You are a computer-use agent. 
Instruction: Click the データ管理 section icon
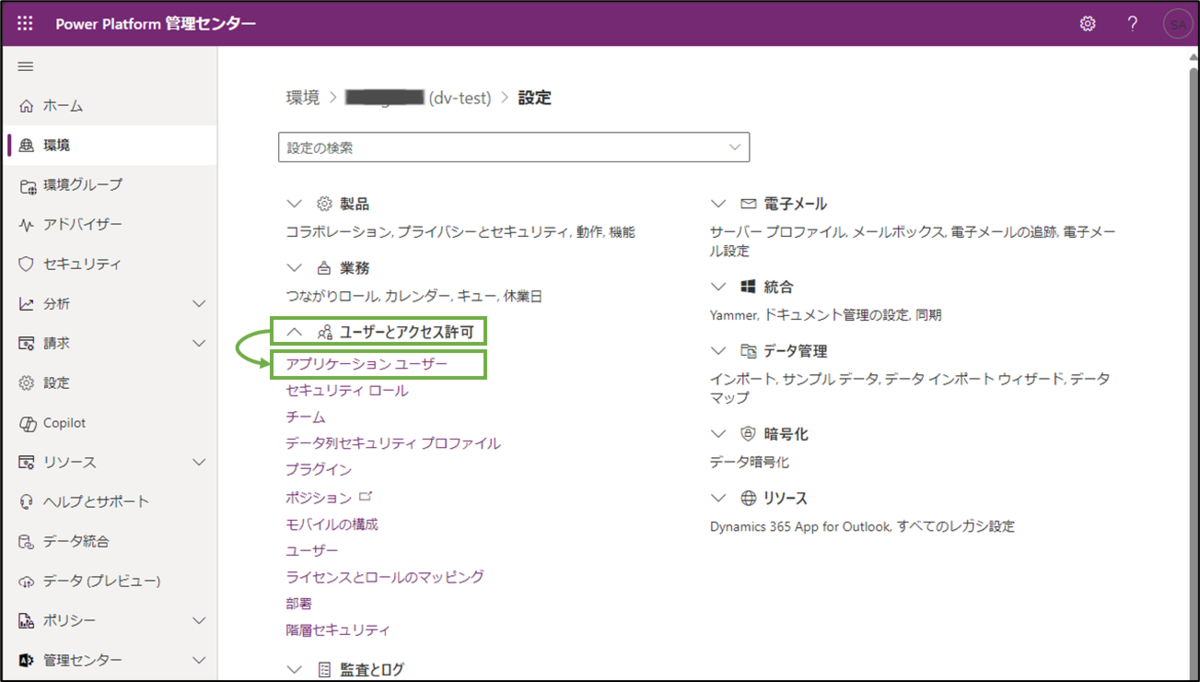(748, 351)
